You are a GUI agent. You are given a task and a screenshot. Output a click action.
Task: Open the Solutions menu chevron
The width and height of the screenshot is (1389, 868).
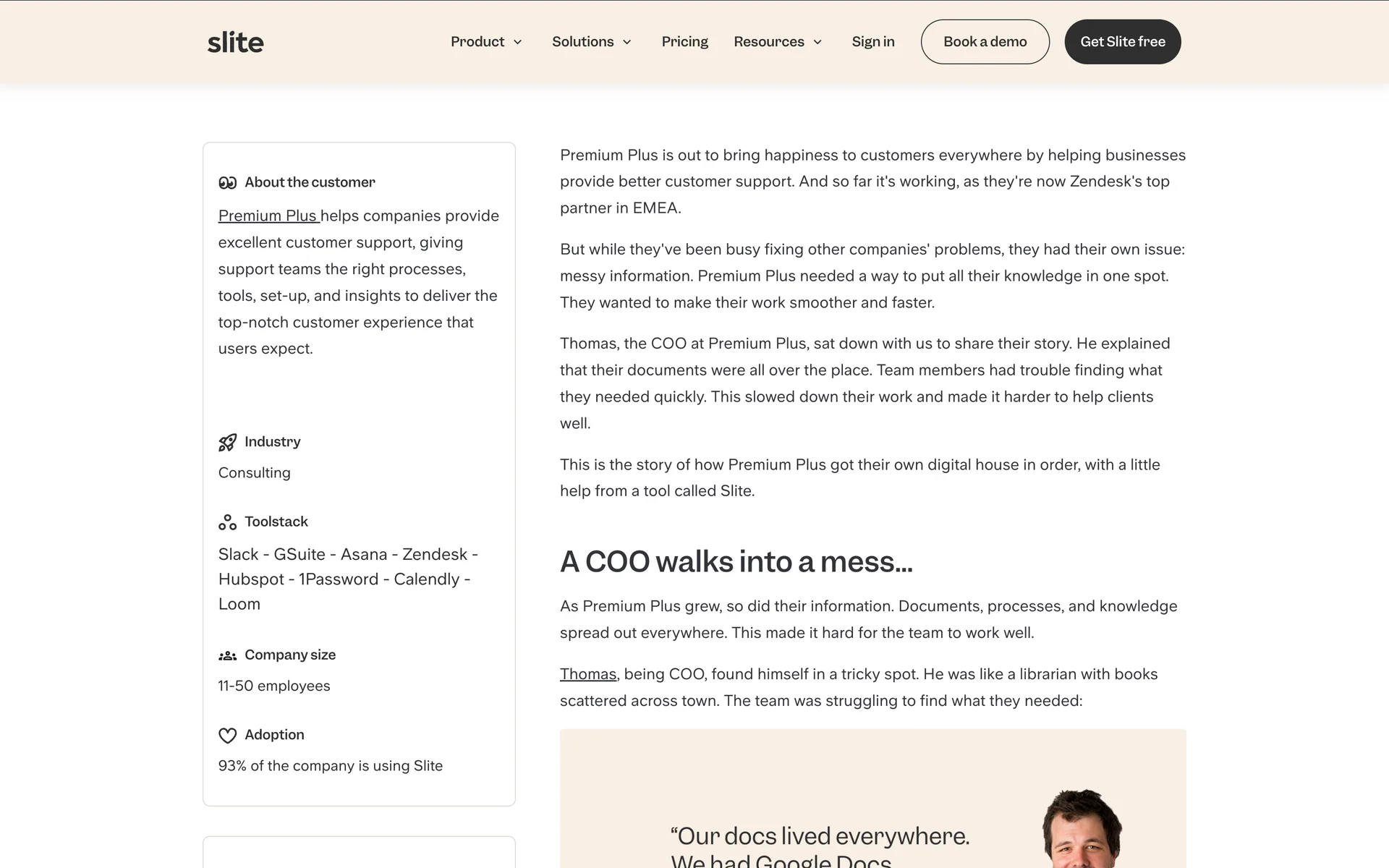[627, 42]
